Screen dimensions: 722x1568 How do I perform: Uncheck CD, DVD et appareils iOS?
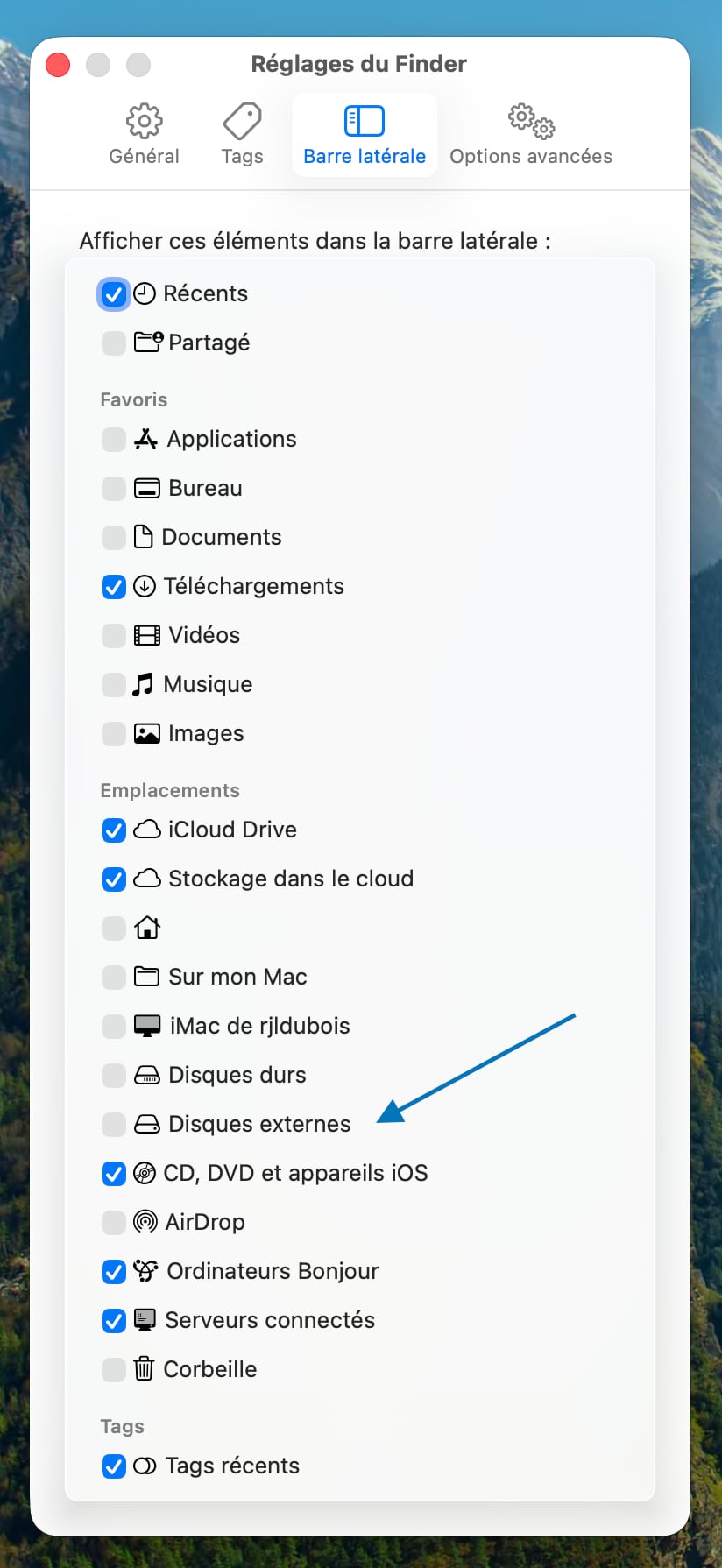pyautogui.click(x=114, y=1174)
